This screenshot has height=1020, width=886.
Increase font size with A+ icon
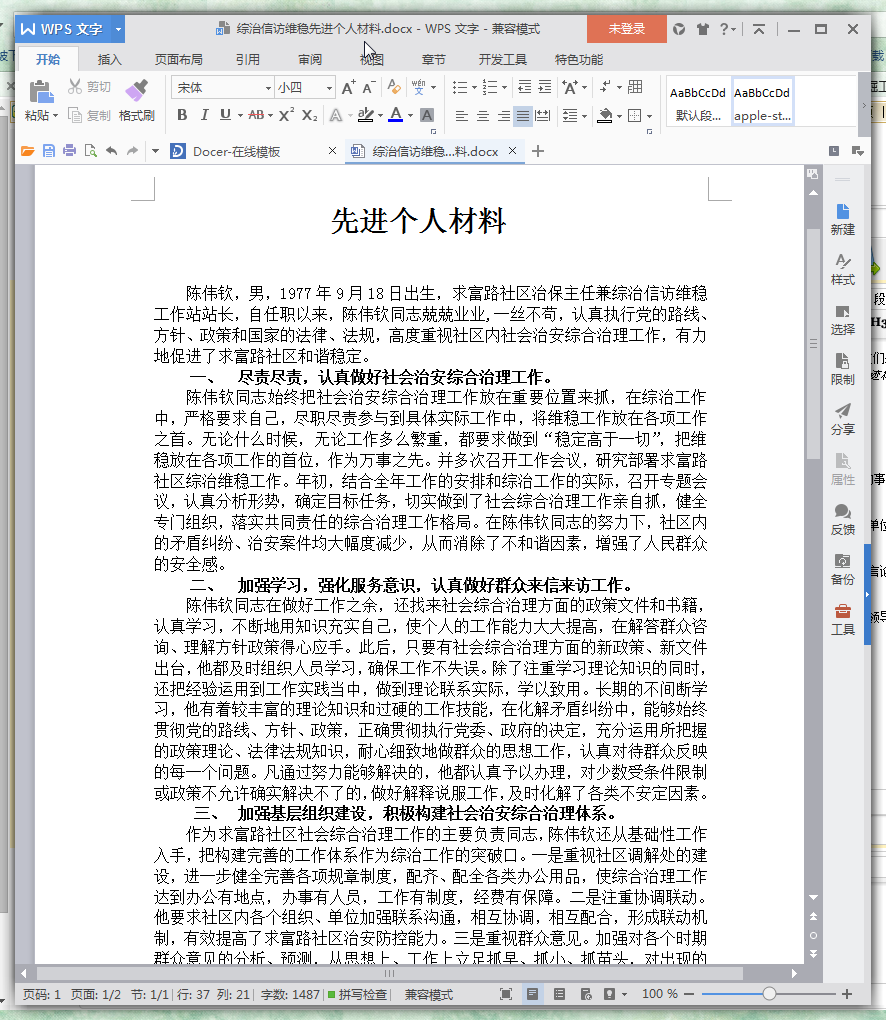coord(349,87)
